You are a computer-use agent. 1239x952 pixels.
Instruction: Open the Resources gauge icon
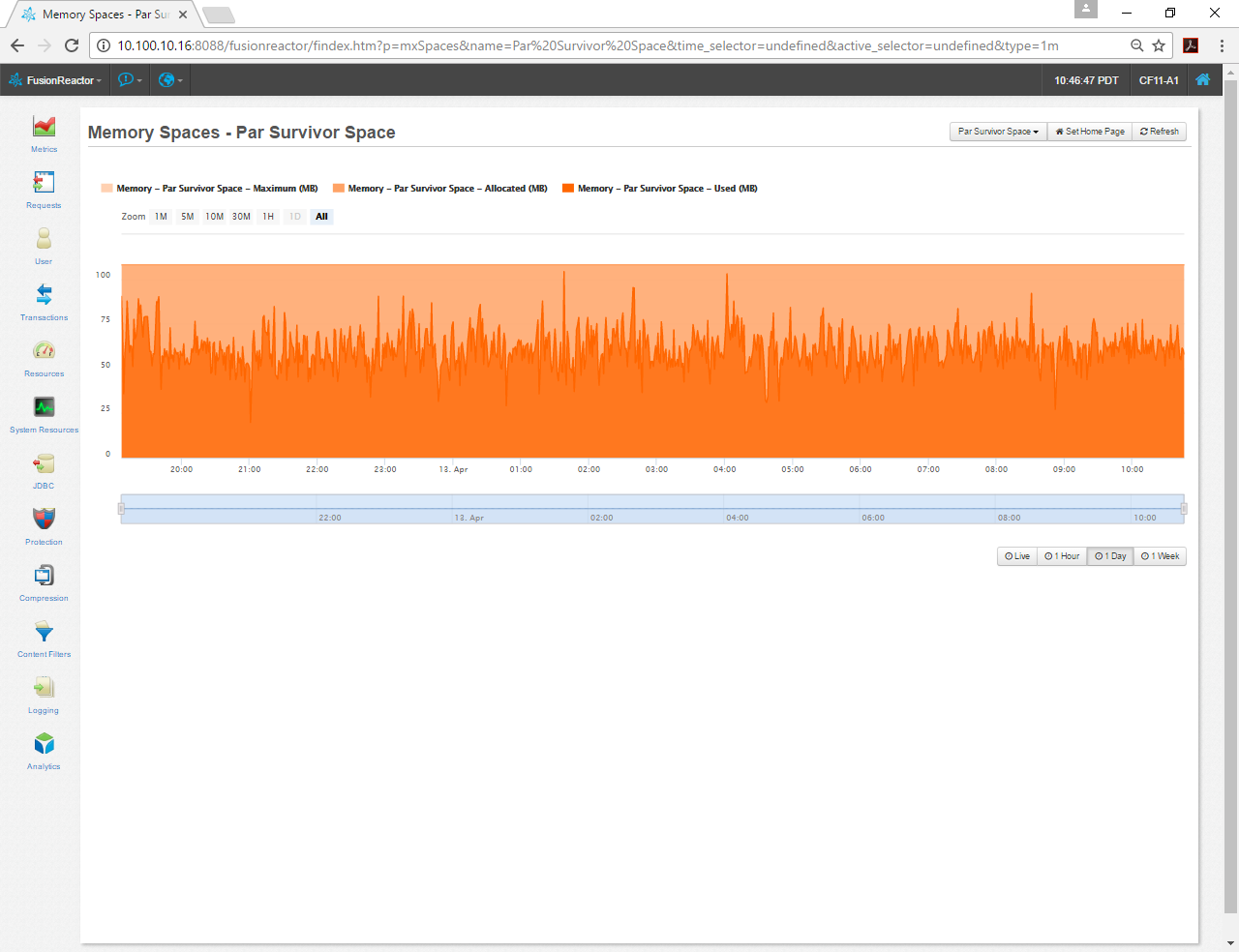[44, 350]
